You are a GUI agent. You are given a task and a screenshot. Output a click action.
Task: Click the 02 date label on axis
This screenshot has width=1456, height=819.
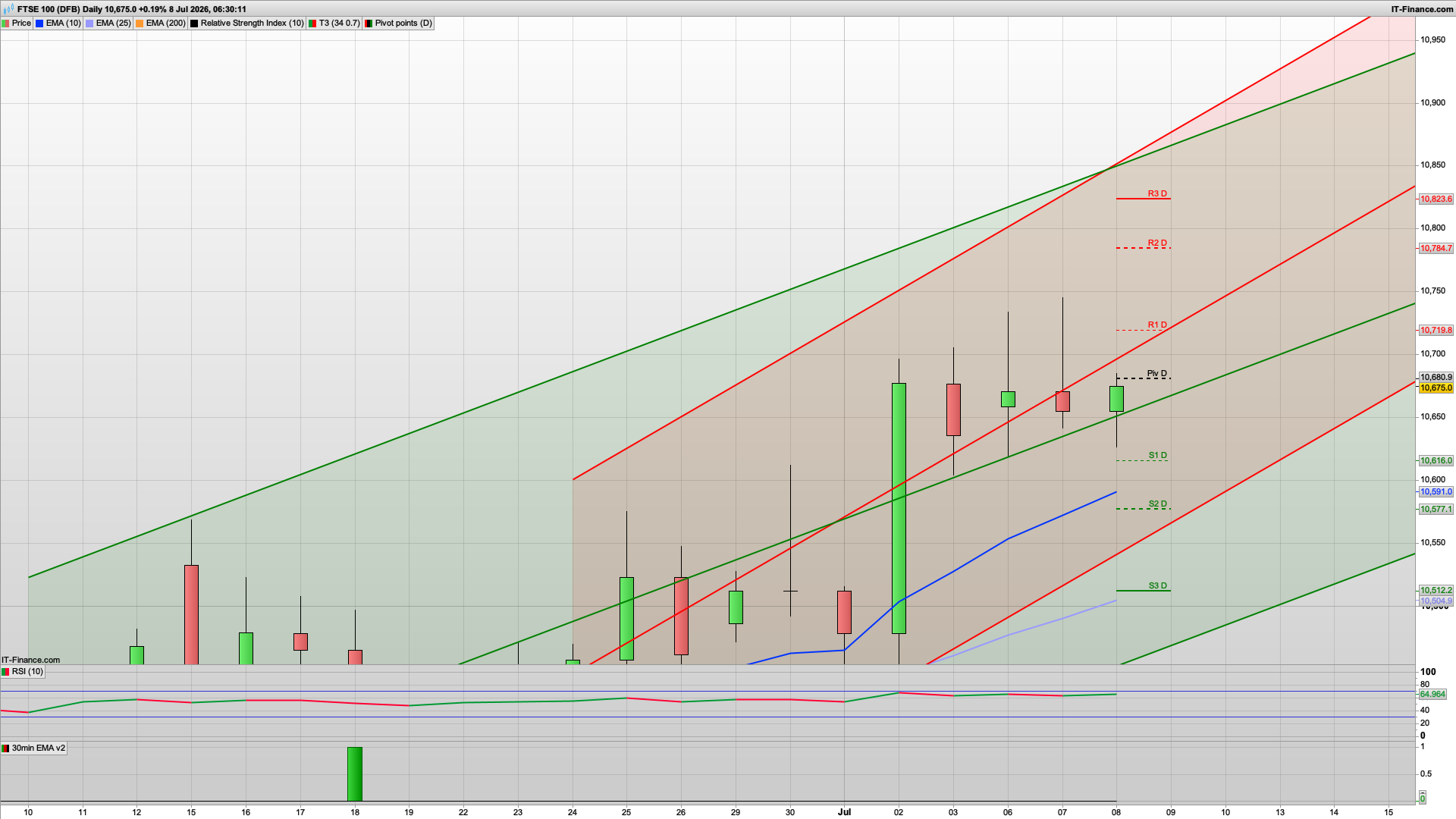(x=899, y=812)
